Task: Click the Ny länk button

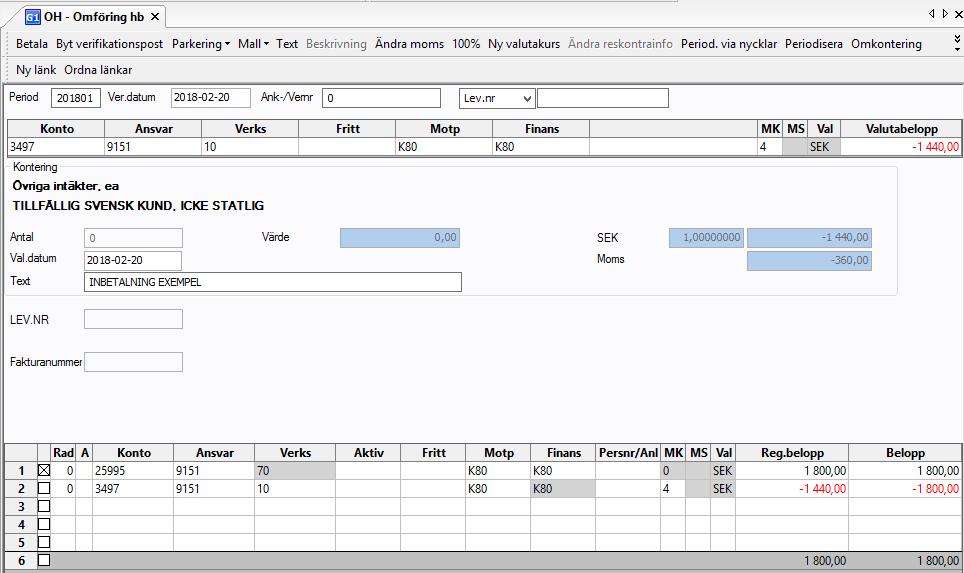Action: click(36, 69)
